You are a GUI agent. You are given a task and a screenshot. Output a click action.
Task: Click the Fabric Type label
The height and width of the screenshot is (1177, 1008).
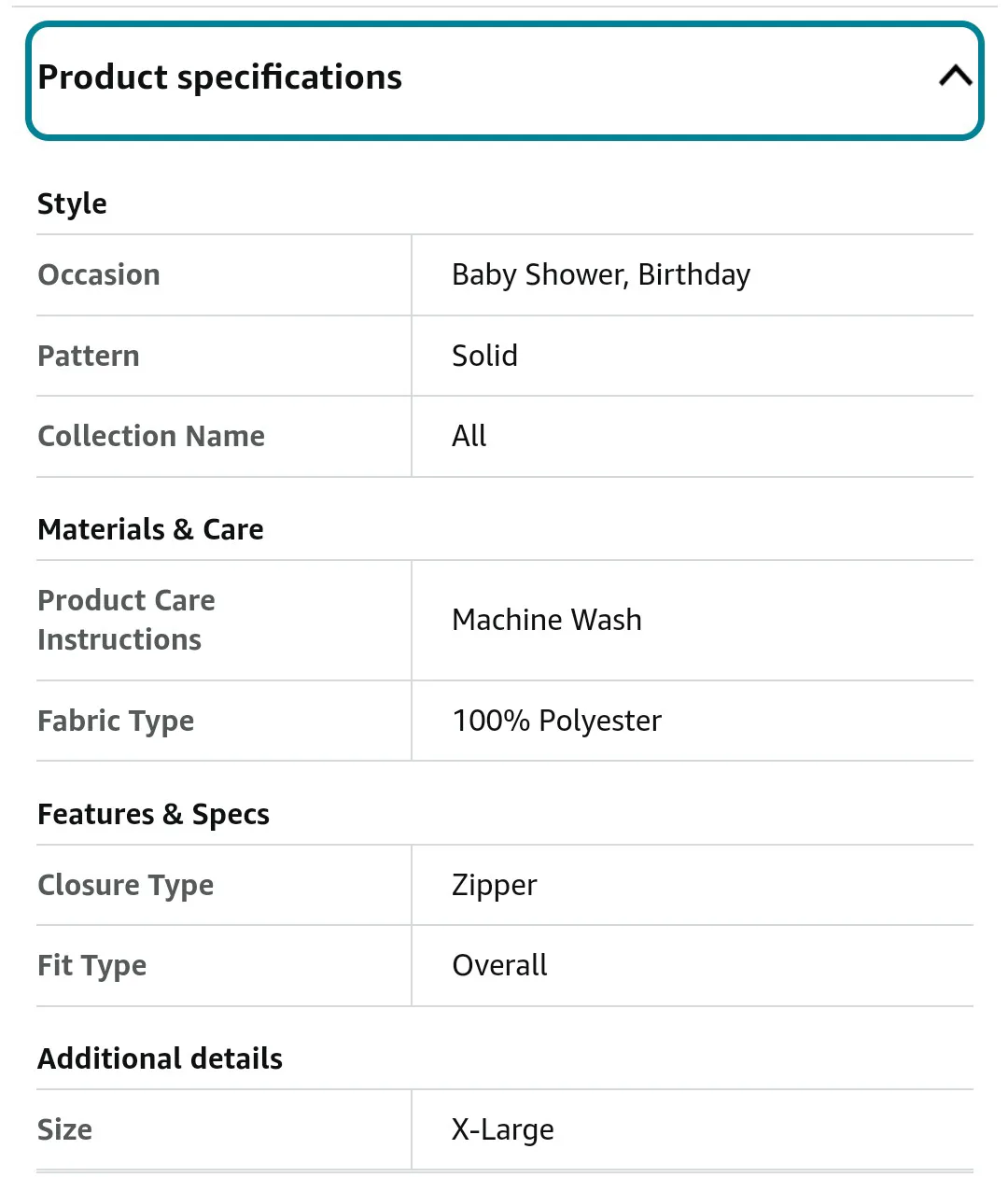tap(116, 721)
